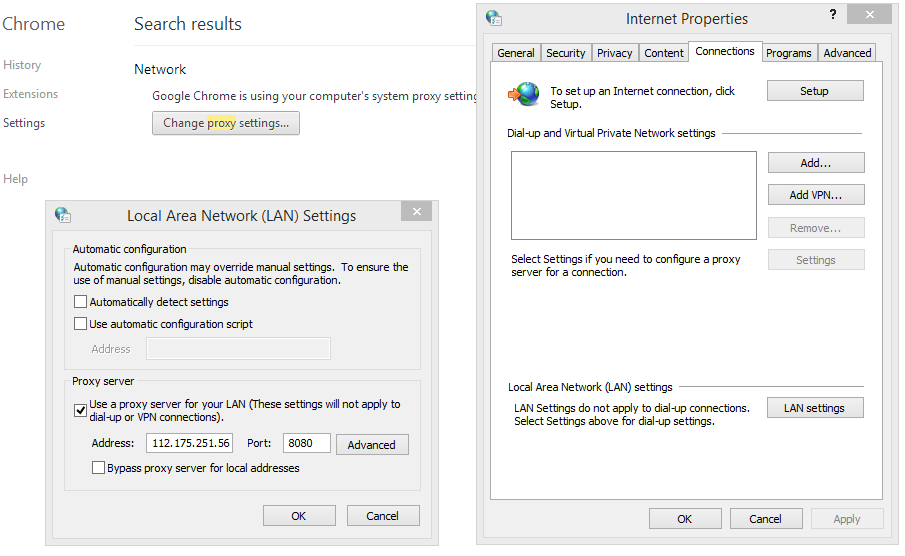Click the Internet Properties title bar icon
Viewport: 905px width, 556px height.
(494, 18)
